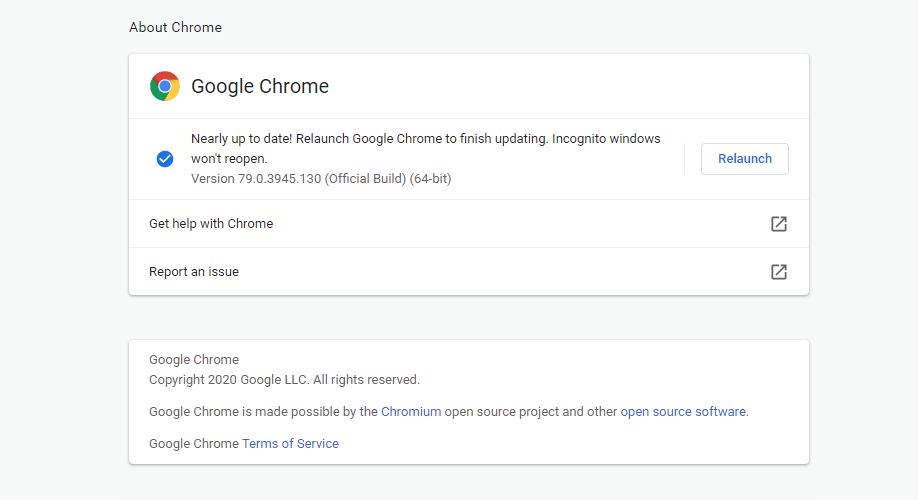This screenshot has width=918, height=500.
Task: Click the Google Chrome name above the copyright
Action: 194,359
